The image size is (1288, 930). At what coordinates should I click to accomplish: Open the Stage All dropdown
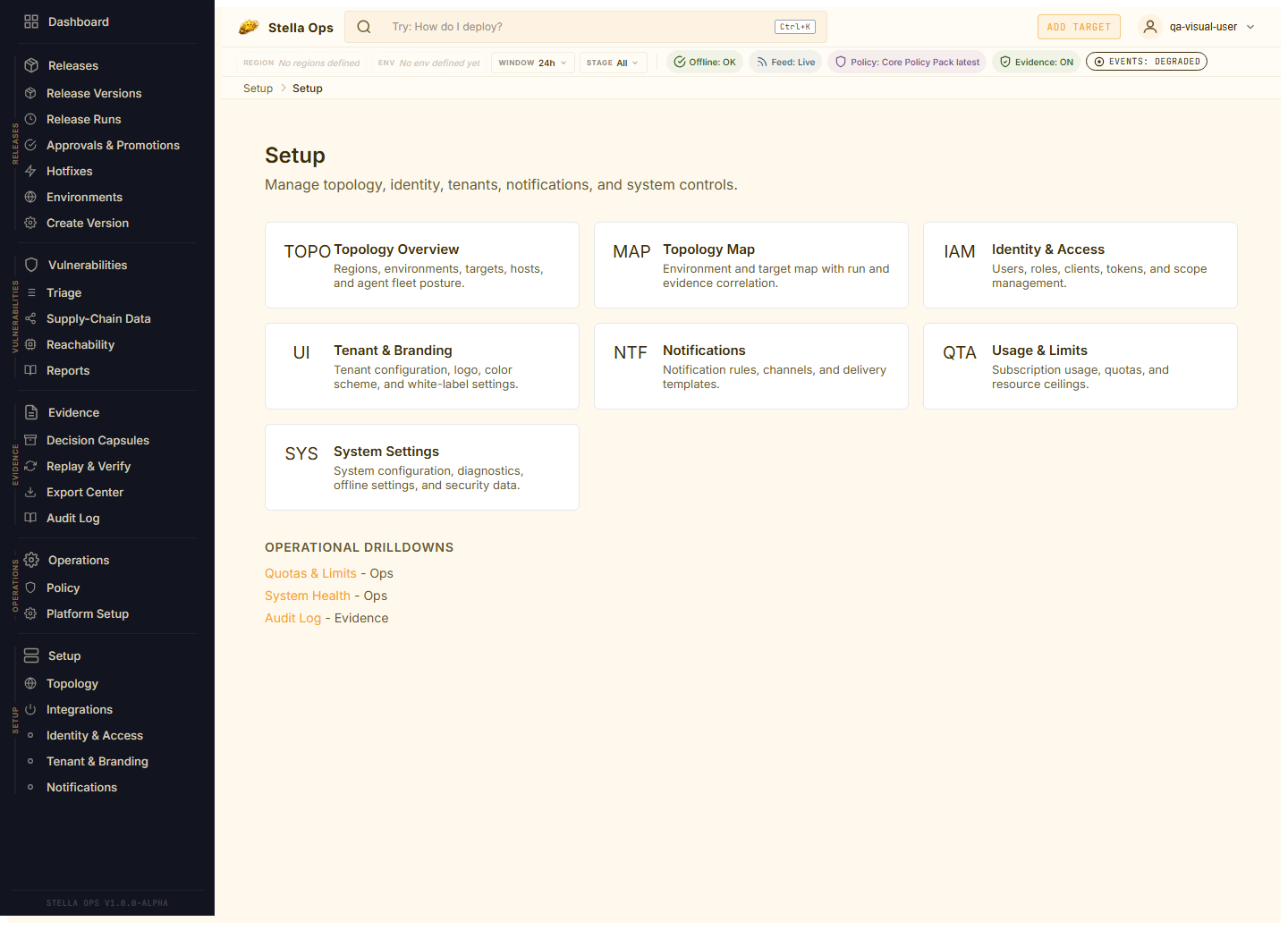pyautogui.click(x=613, y=63)
